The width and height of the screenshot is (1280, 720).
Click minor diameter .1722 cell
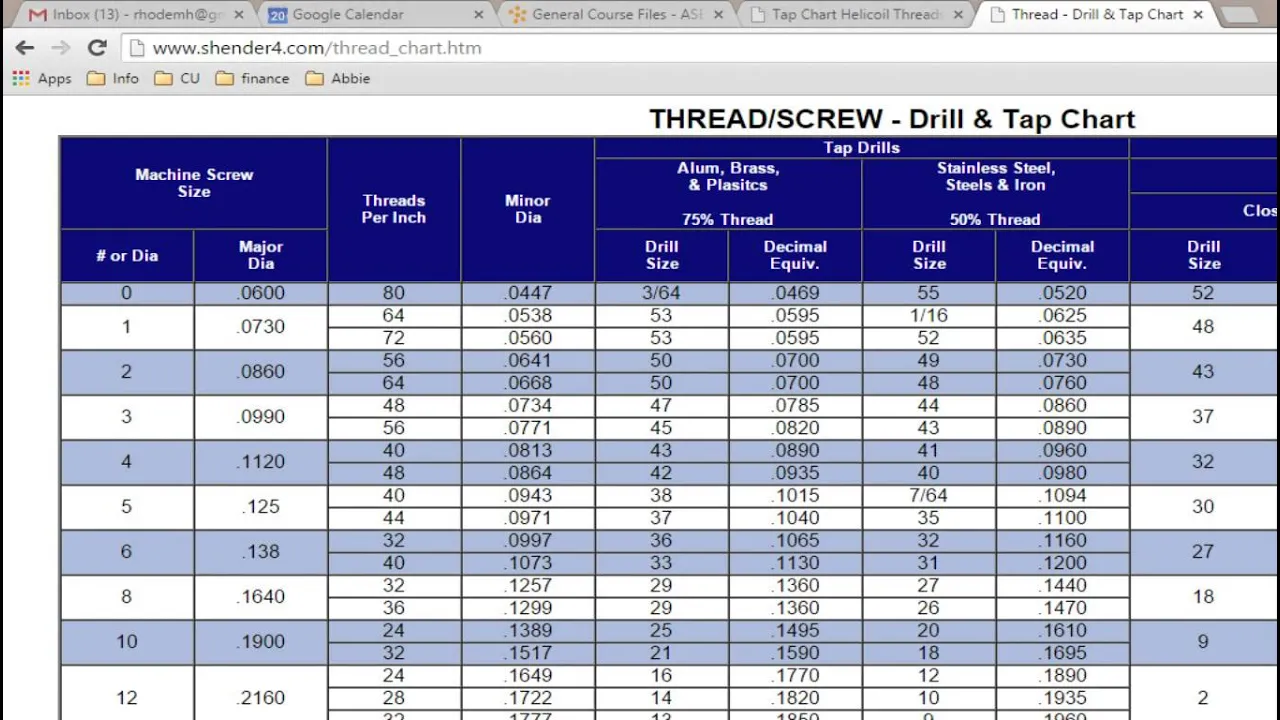click(528, 698)
